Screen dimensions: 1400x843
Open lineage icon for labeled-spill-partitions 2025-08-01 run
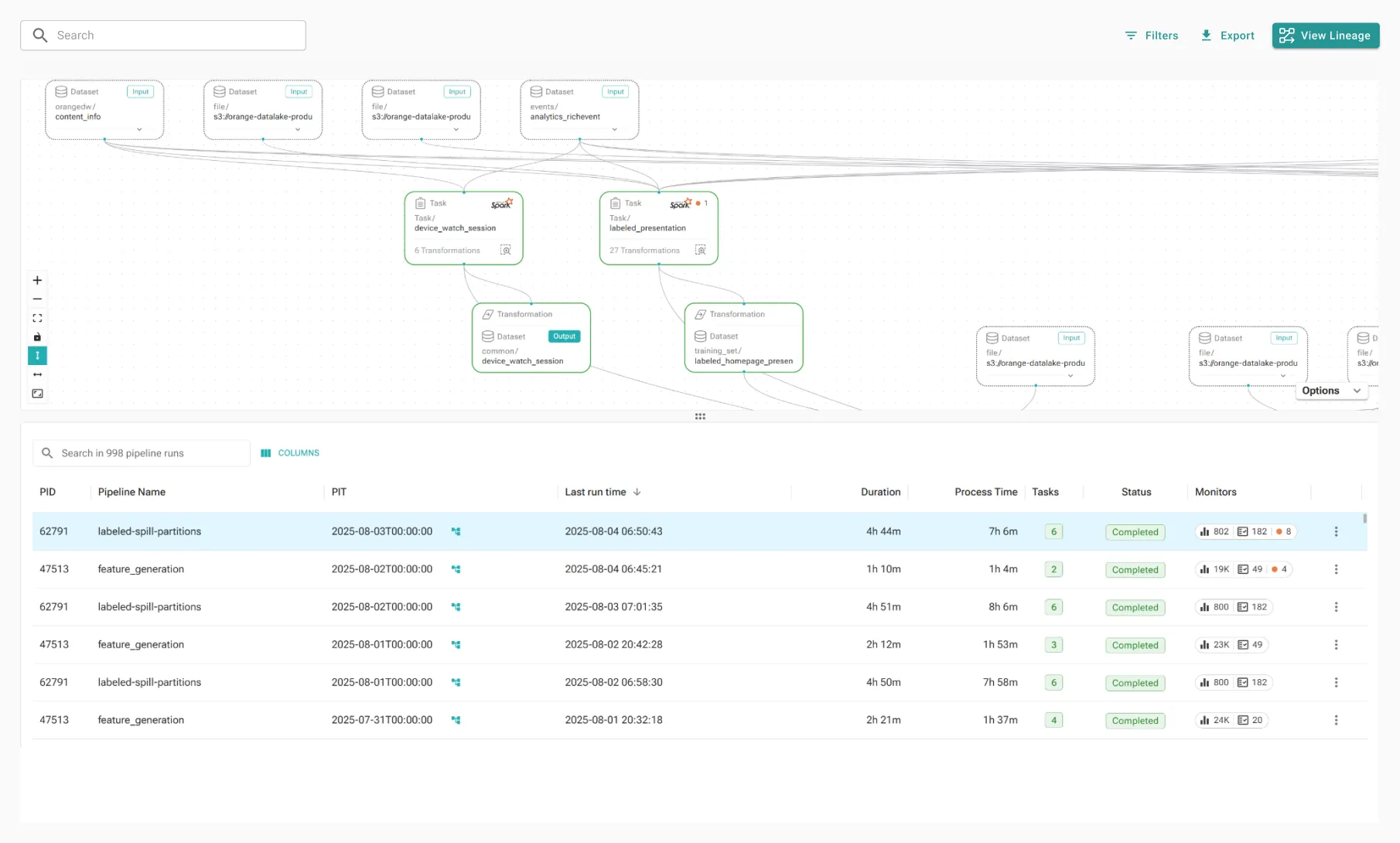tap(456, 682)
